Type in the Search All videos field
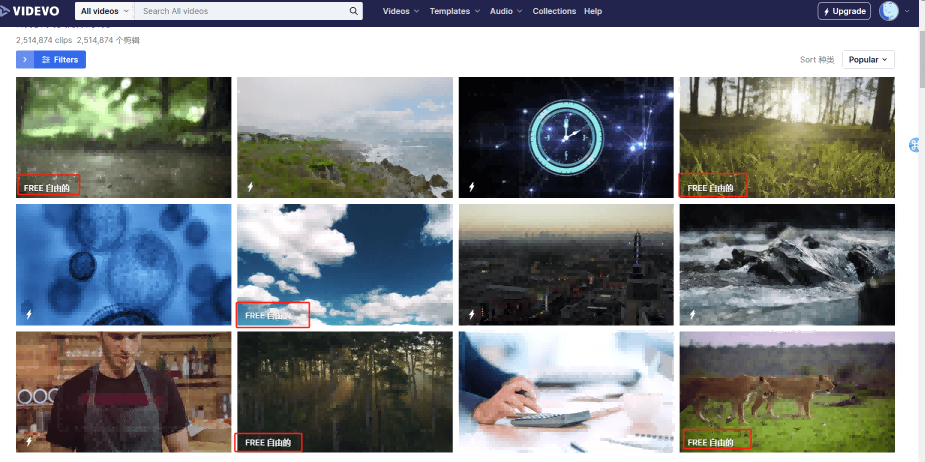This screenshot has height=462, width=925. click(240, 11)
